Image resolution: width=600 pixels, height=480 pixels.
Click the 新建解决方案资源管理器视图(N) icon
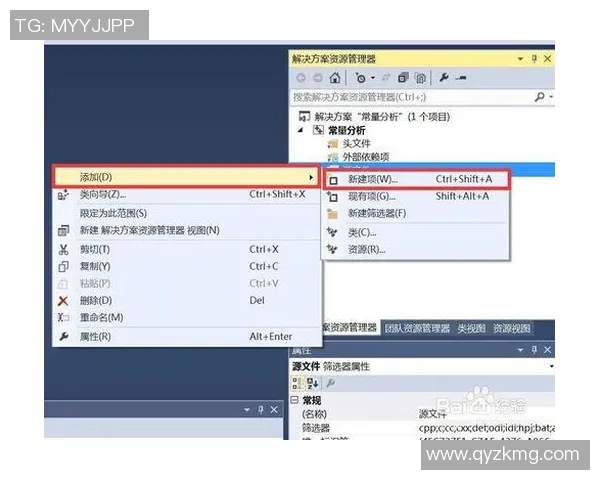63,230
